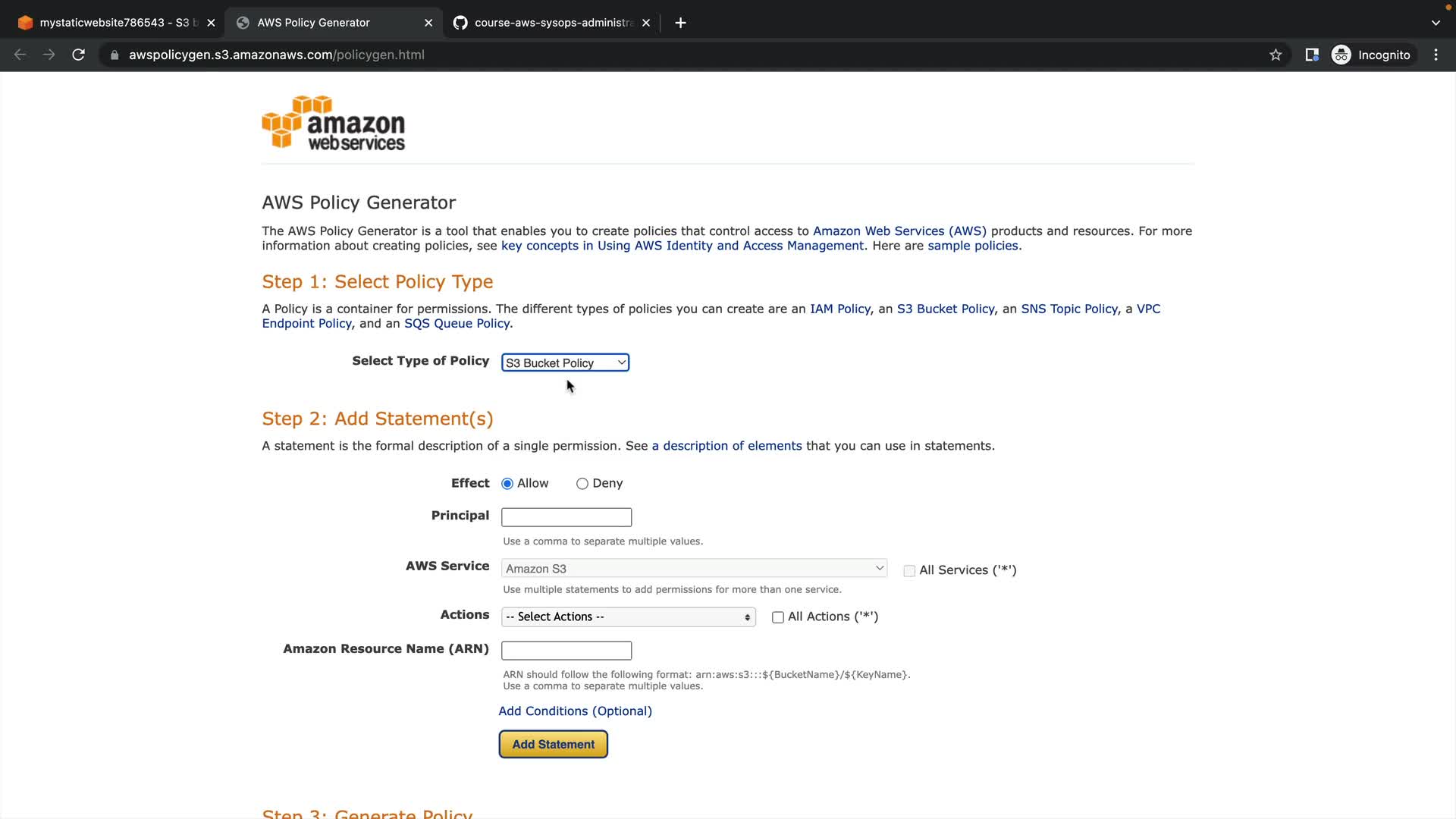Open the AWS Service dropdown

[693, 569]
